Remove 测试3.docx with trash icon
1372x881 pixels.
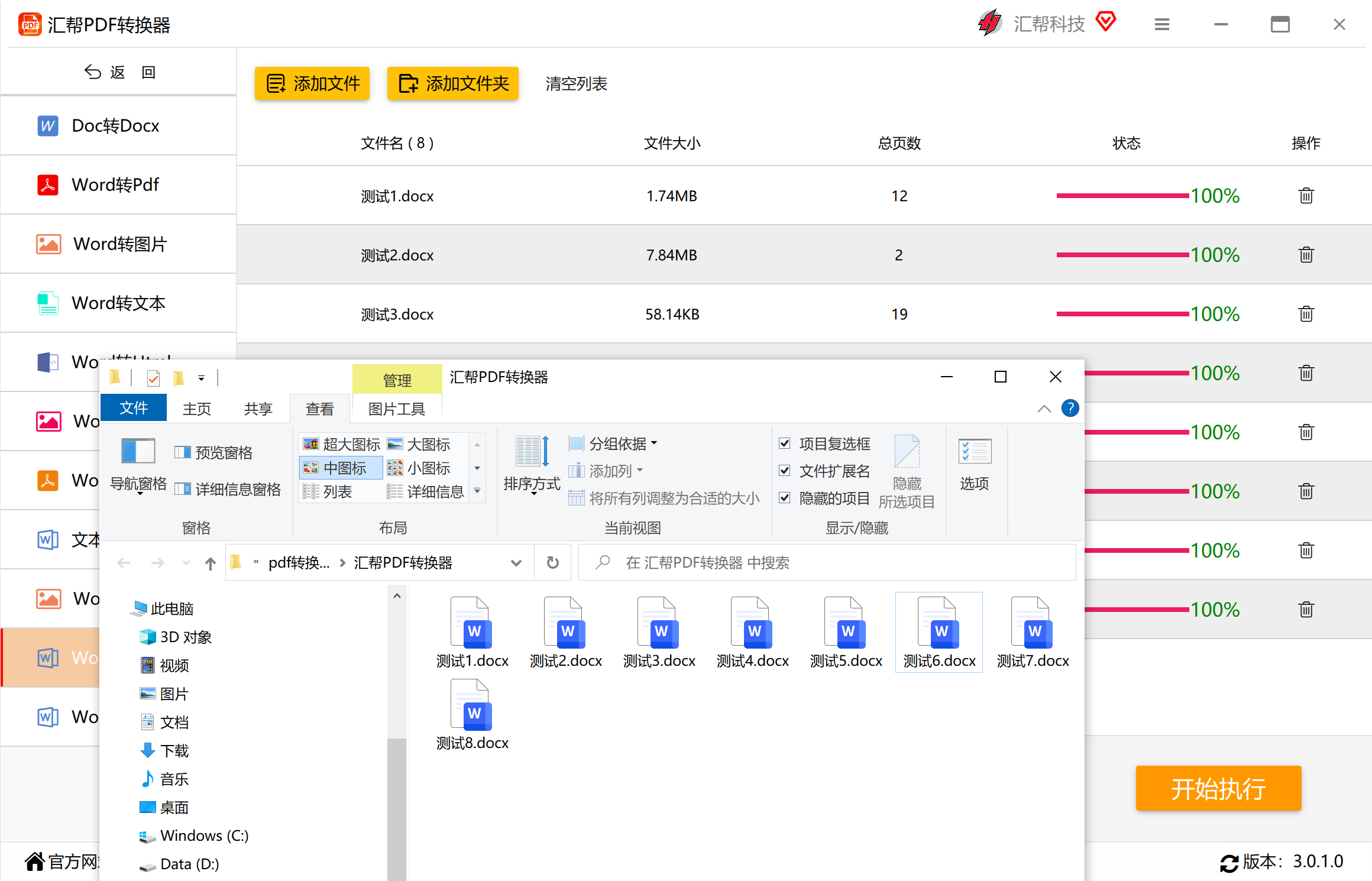pyautogui.click(x=1306, y=314)
